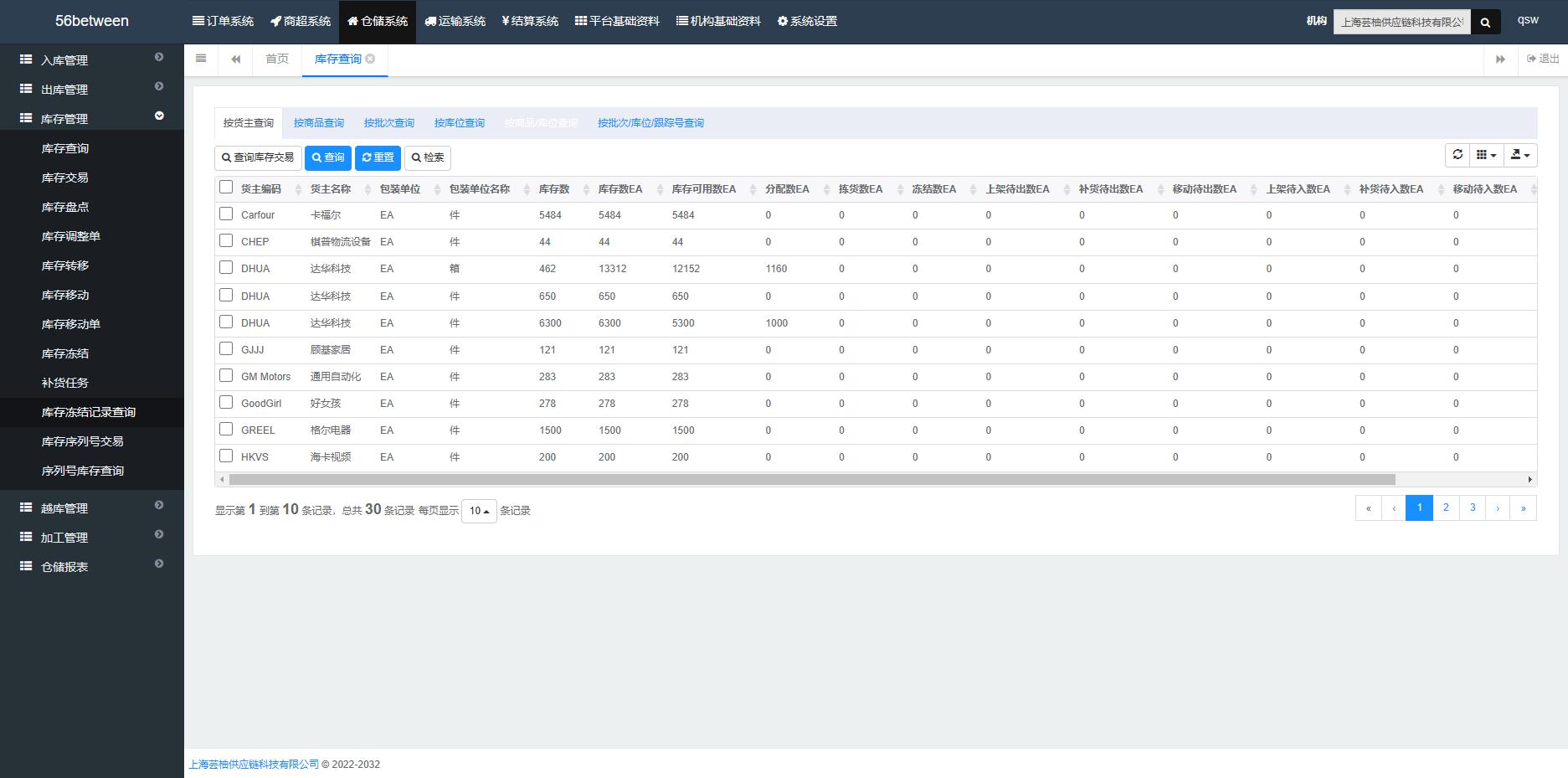Click the 加工管理 list icon

26,537
